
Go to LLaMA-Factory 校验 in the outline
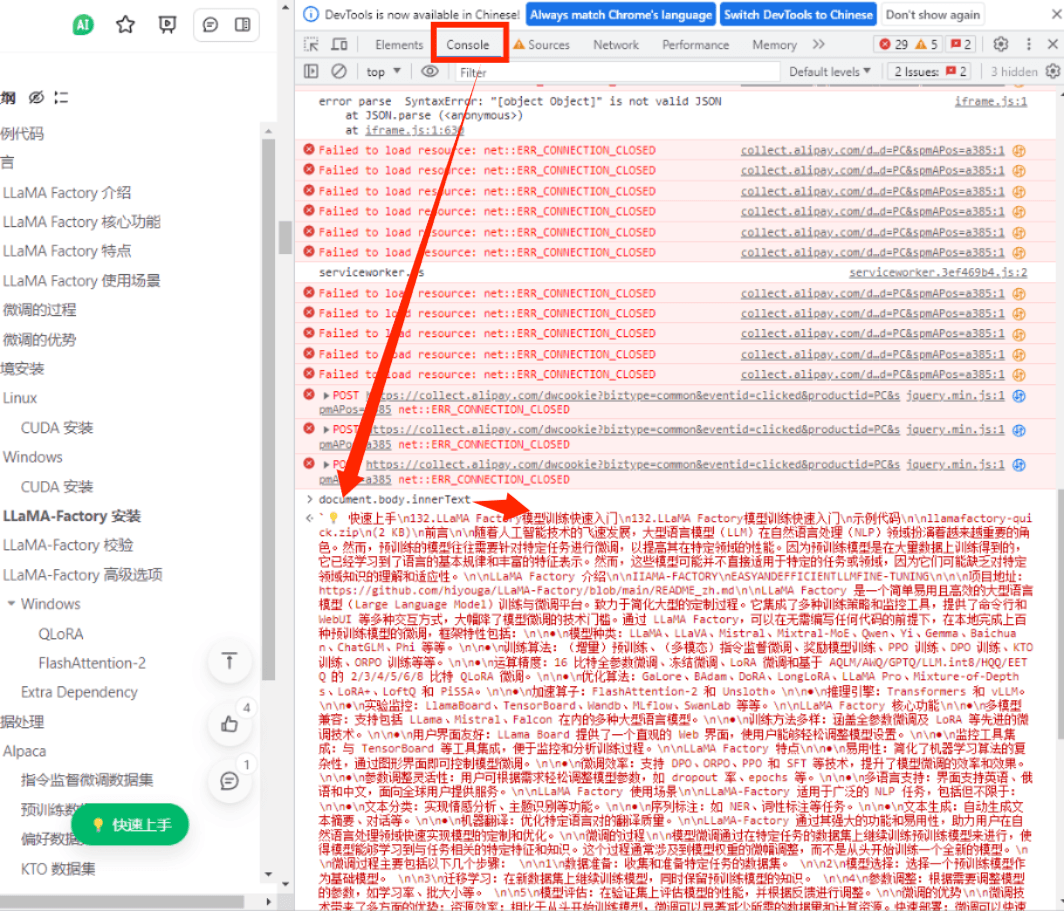(68, 545)
